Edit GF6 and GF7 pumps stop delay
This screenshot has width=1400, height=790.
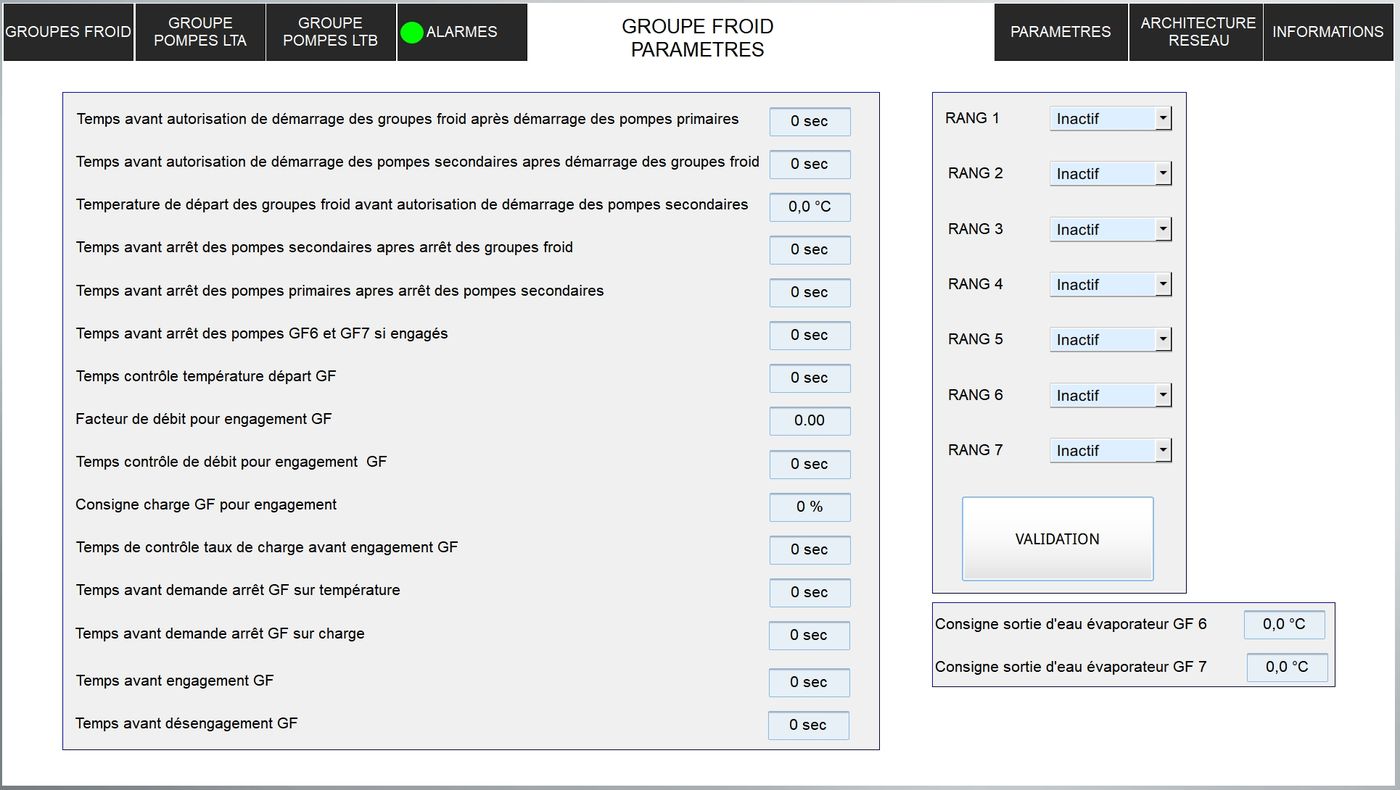[x=810, y=336]
